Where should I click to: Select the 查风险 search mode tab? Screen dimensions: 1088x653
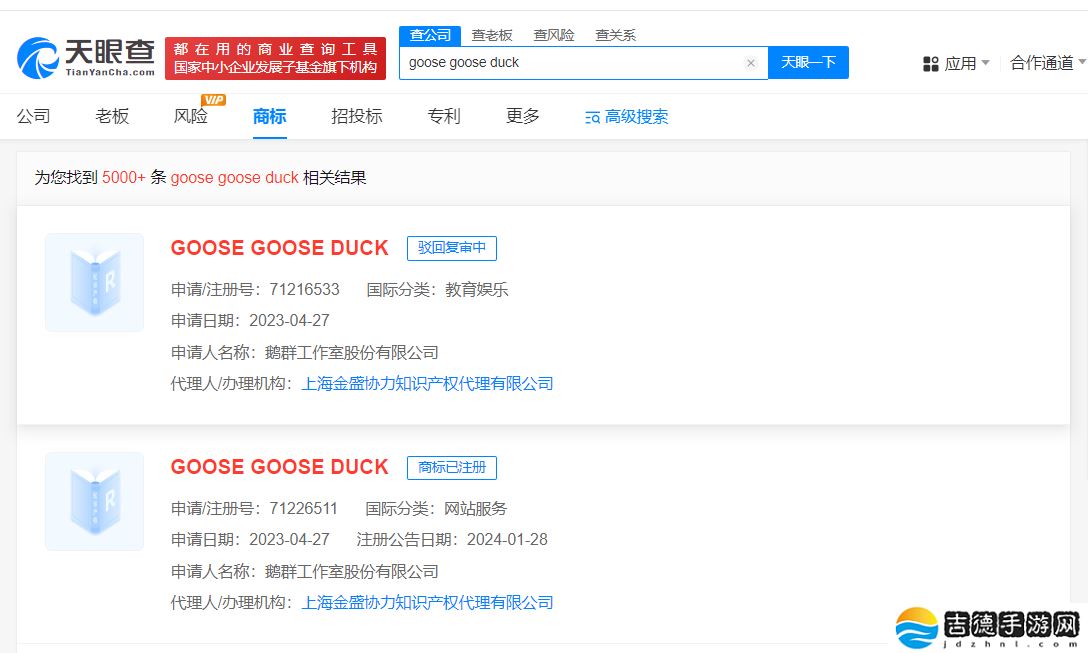coord(554,35)
